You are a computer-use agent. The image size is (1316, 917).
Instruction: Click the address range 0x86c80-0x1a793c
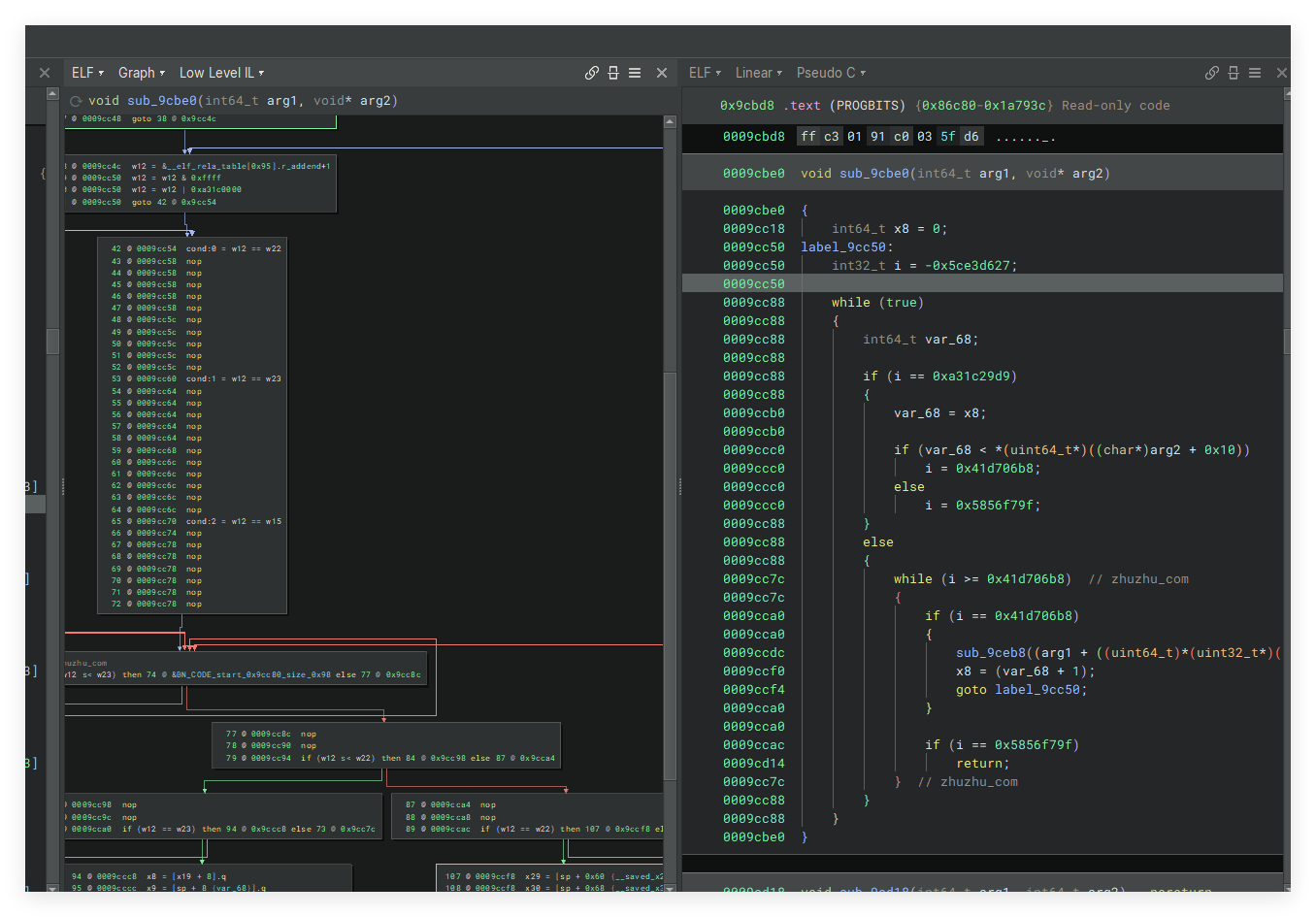pyautogui.click(x=983, y=106)
